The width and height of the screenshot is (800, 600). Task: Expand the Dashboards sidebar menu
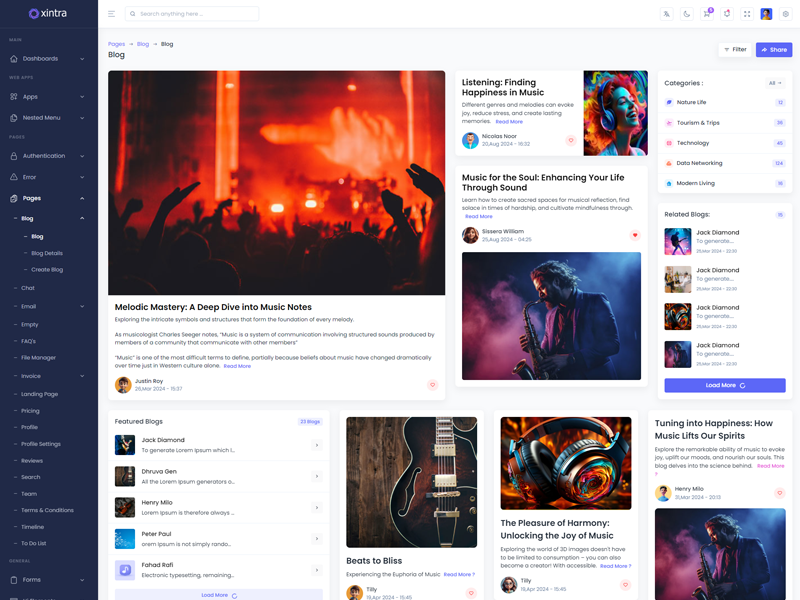click(x=48, y=59)
